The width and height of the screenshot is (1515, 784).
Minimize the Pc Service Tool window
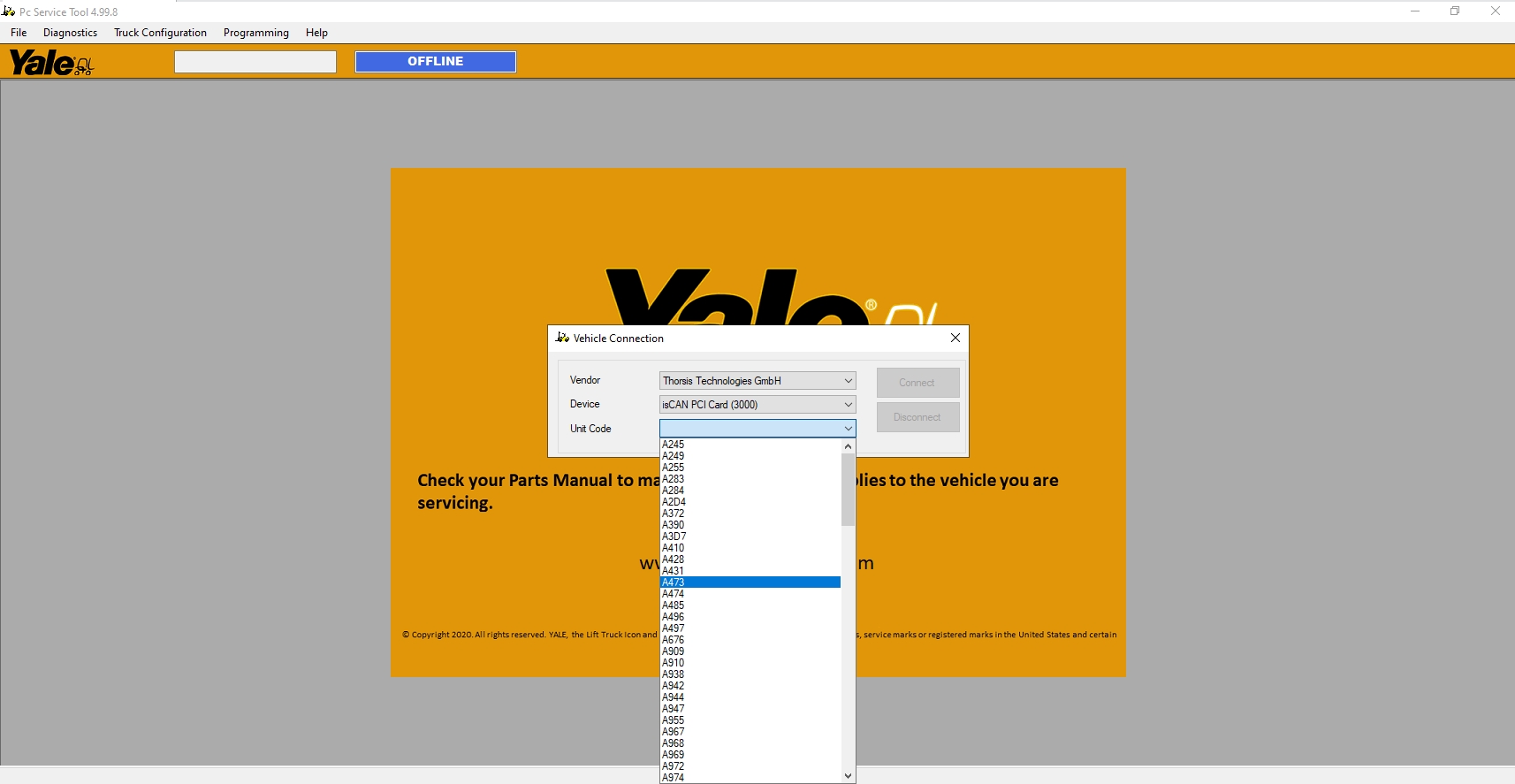click(x=1415, y=11)
